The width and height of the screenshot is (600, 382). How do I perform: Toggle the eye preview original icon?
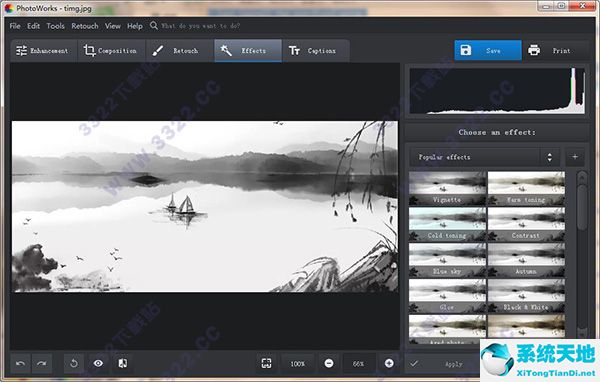pos(98,364)
